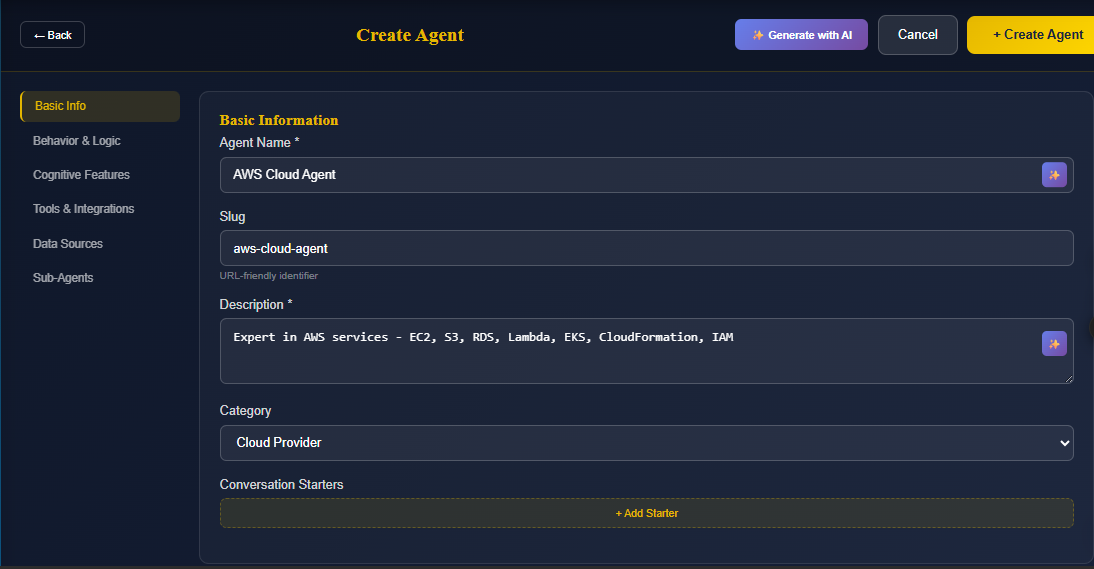1094x569 pixels.
Task: Click the Create Agent page title
Action: tap(410, 35)
